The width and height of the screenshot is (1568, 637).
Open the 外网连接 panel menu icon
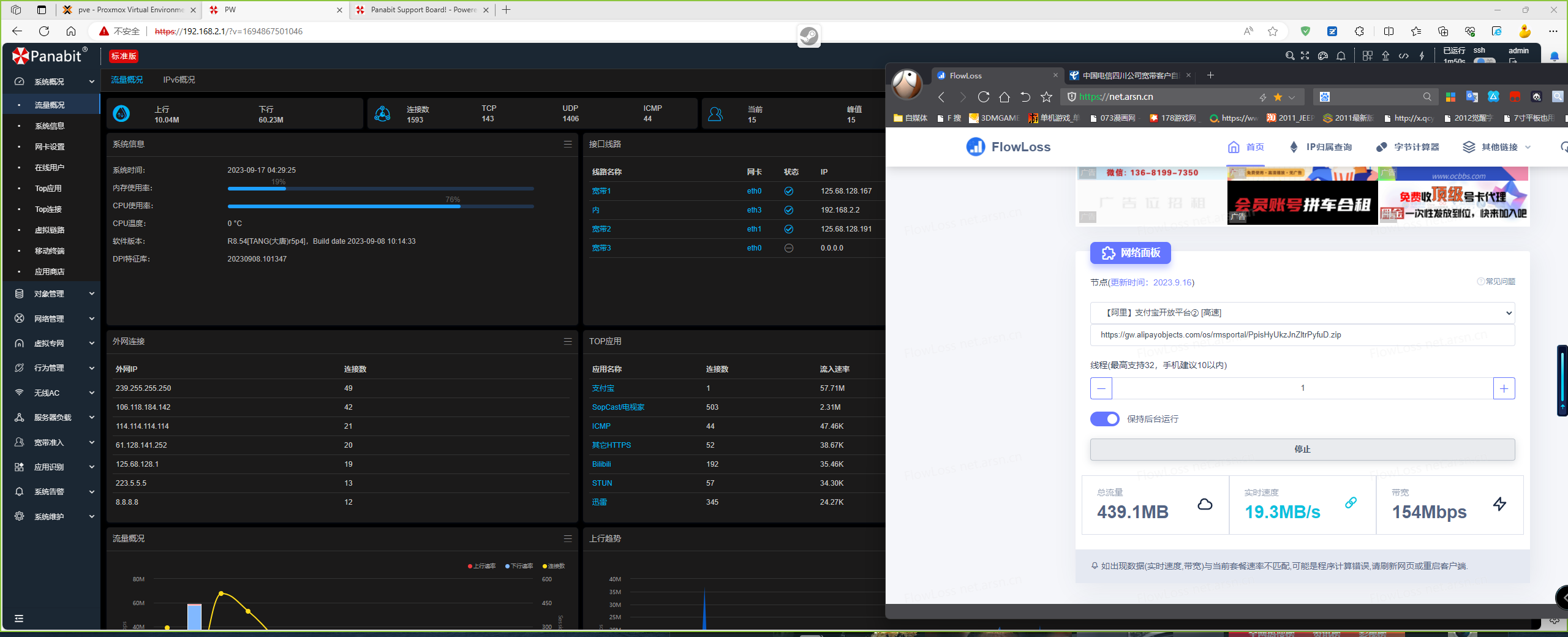tap(568, 342)
